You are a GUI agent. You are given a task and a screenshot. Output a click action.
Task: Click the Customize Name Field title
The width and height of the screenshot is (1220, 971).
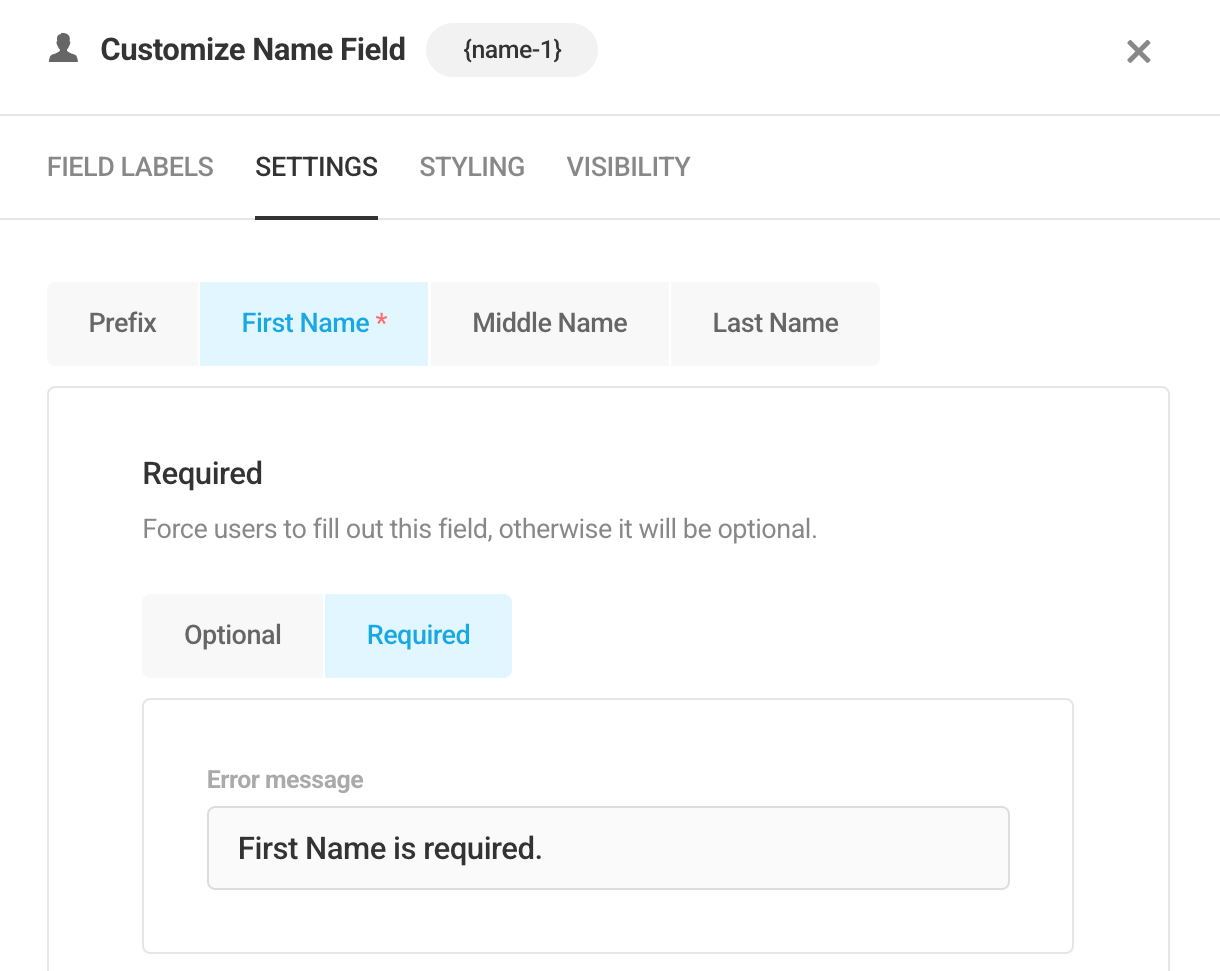coord(253,49)
